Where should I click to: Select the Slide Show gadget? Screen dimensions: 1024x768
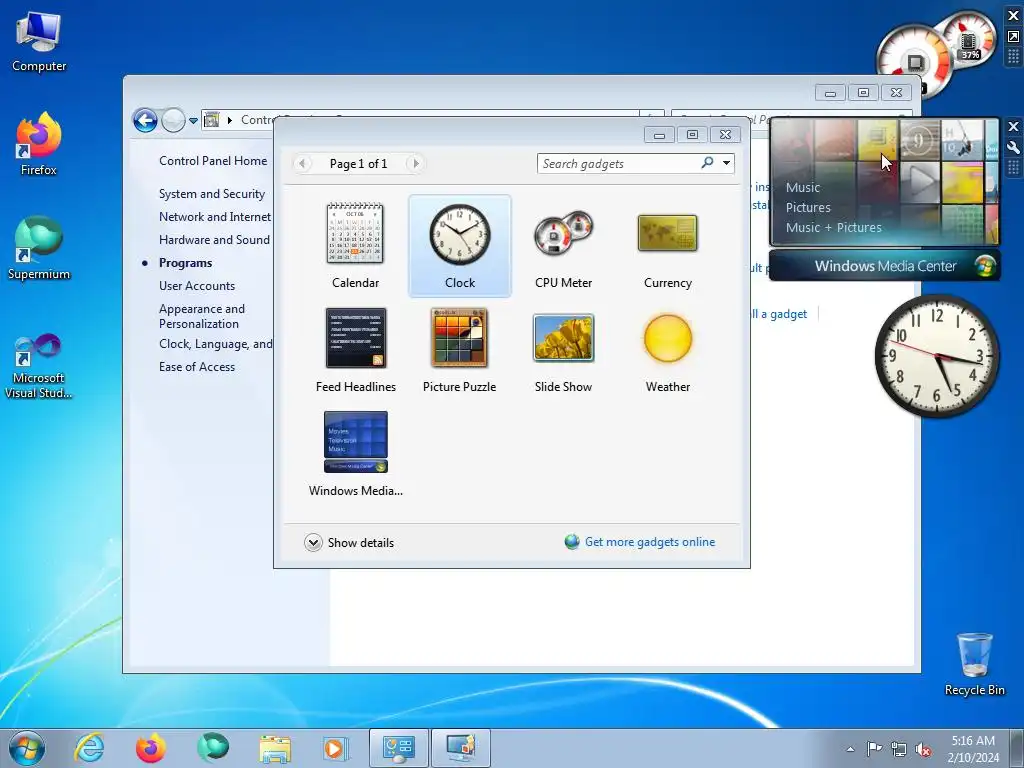[x=564, y=349]
